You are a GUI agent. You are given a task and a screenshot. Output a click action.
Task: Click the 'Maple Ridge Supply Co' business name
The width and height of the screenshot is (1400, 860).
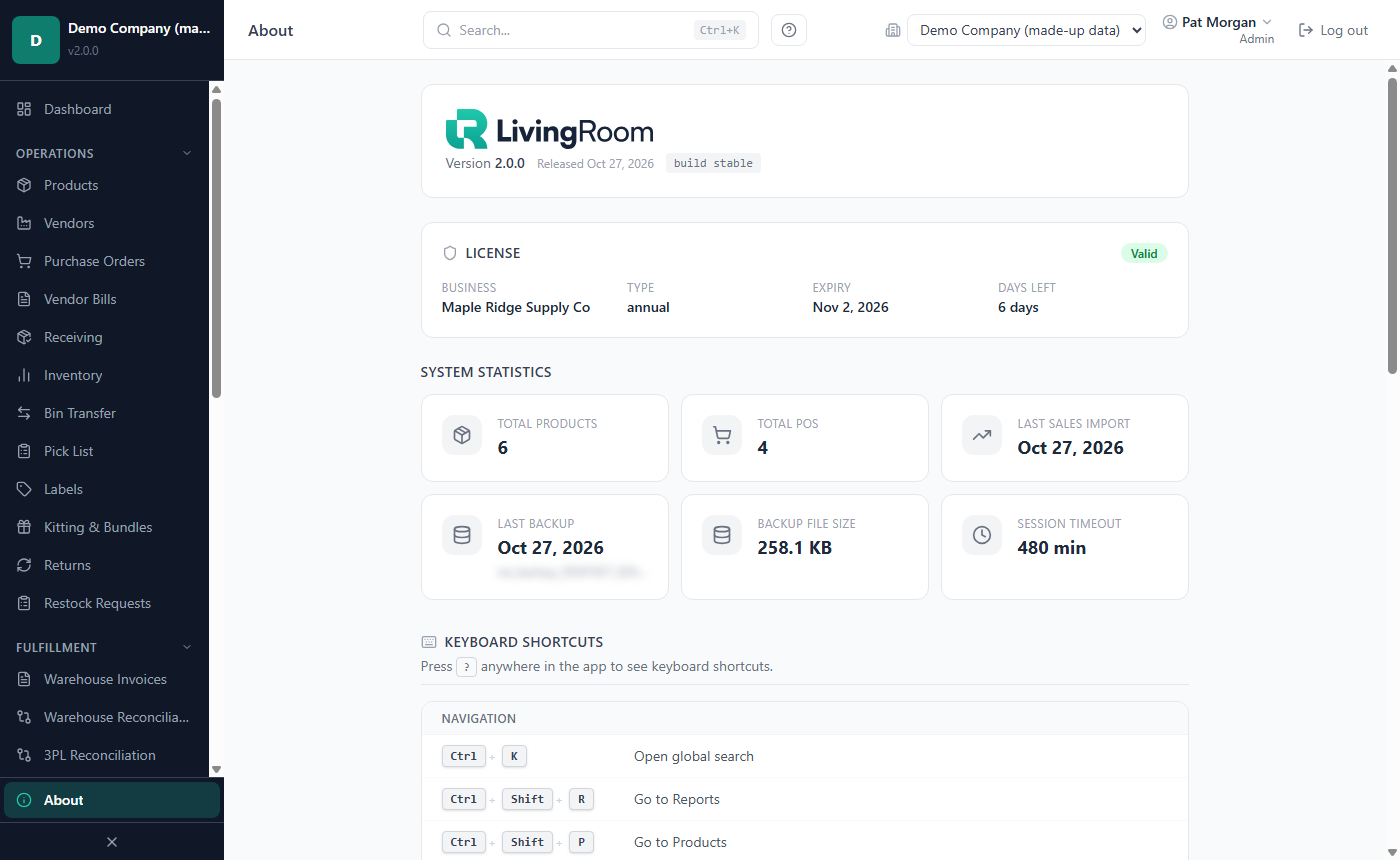(x=516, y=307)
